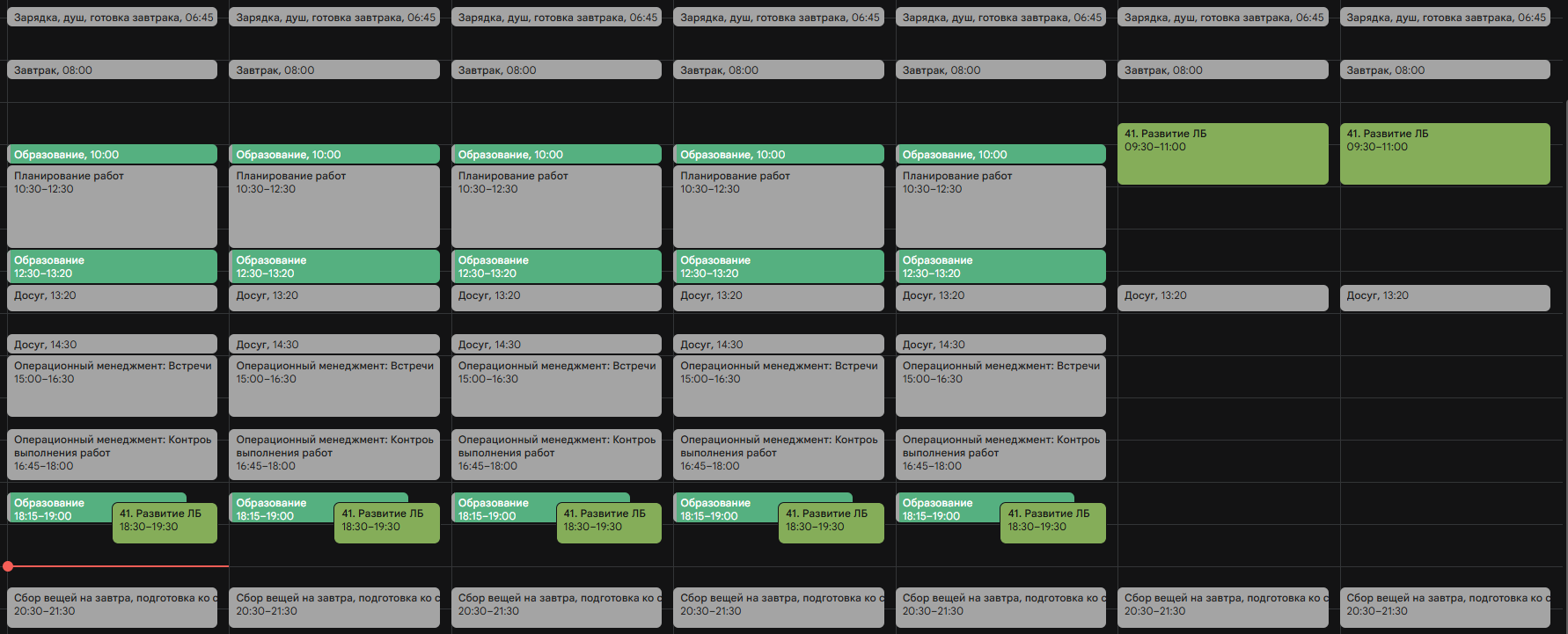
Task: Select Контроль выполнения работ in the first day column
Action: point(112,454)
